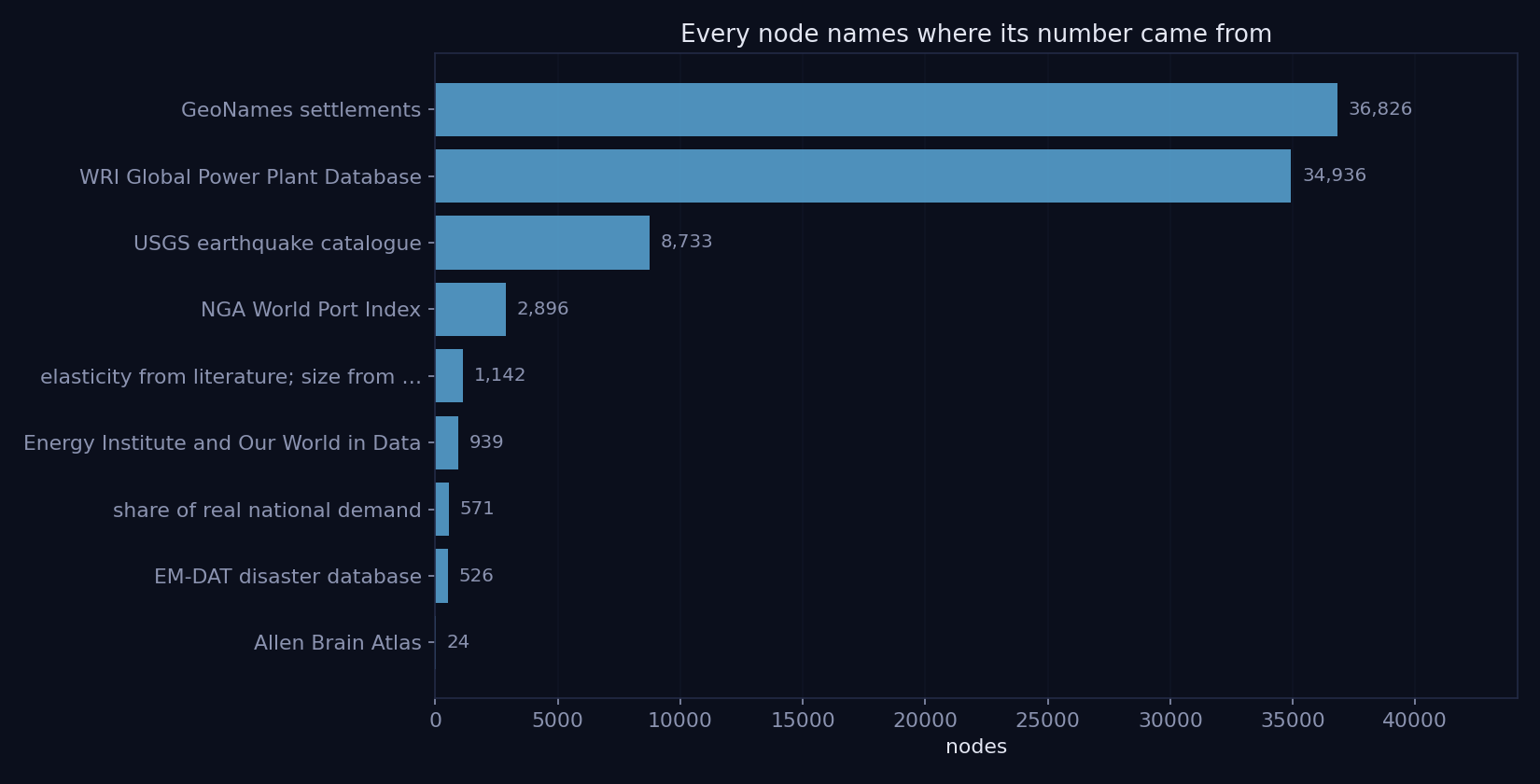The width and height of the screenshot is (1540, 784).
Task: Click the Energy Institute and Our World in Data bar
Action: click(x=447, y=442)
